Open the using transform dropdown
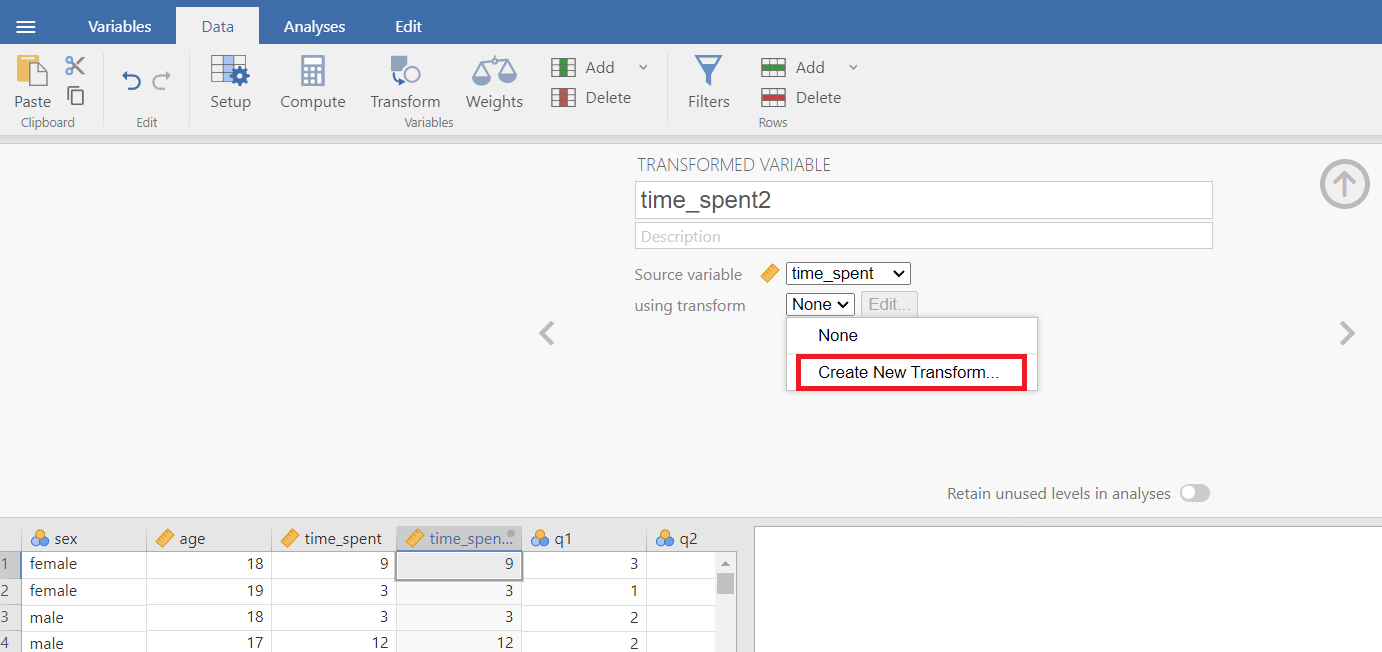1382x652 pixels. tap(820, 304)
